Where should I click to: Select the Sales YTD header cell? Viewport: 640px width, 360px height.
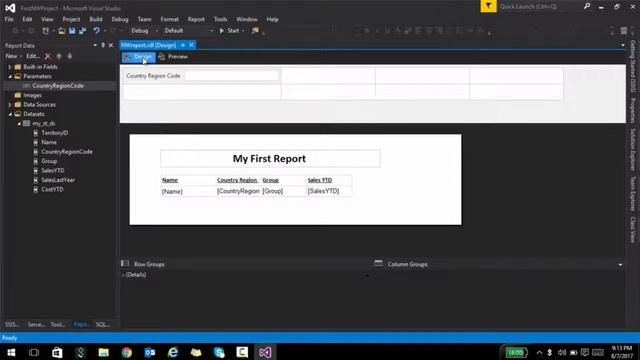[x=329, y=180]
